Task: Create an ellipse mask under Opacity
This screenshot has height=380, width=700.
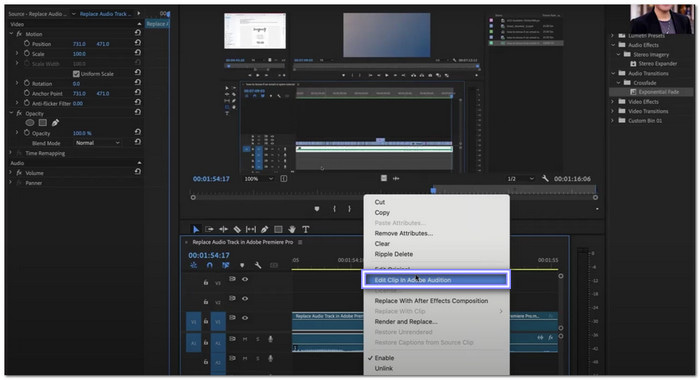Action: (x=30, y=122)
